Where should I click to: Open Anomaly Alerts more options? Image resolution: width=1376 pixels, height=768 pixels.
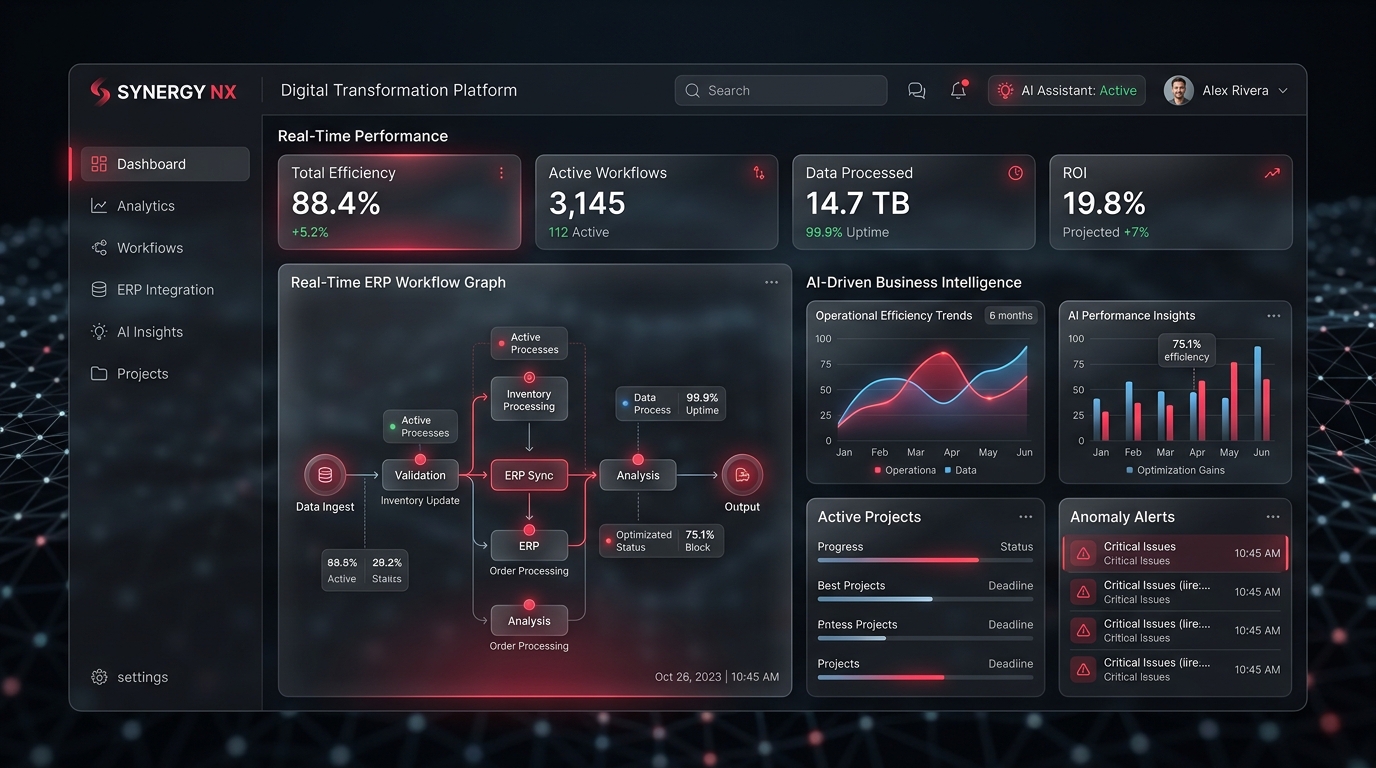click(1272, 517)
